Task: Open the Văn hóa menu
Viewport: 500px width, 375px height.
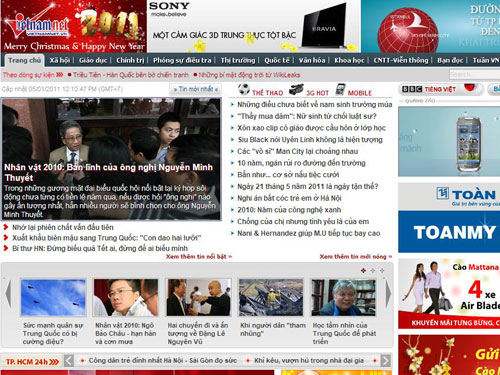Action: [x=312, y=60]
